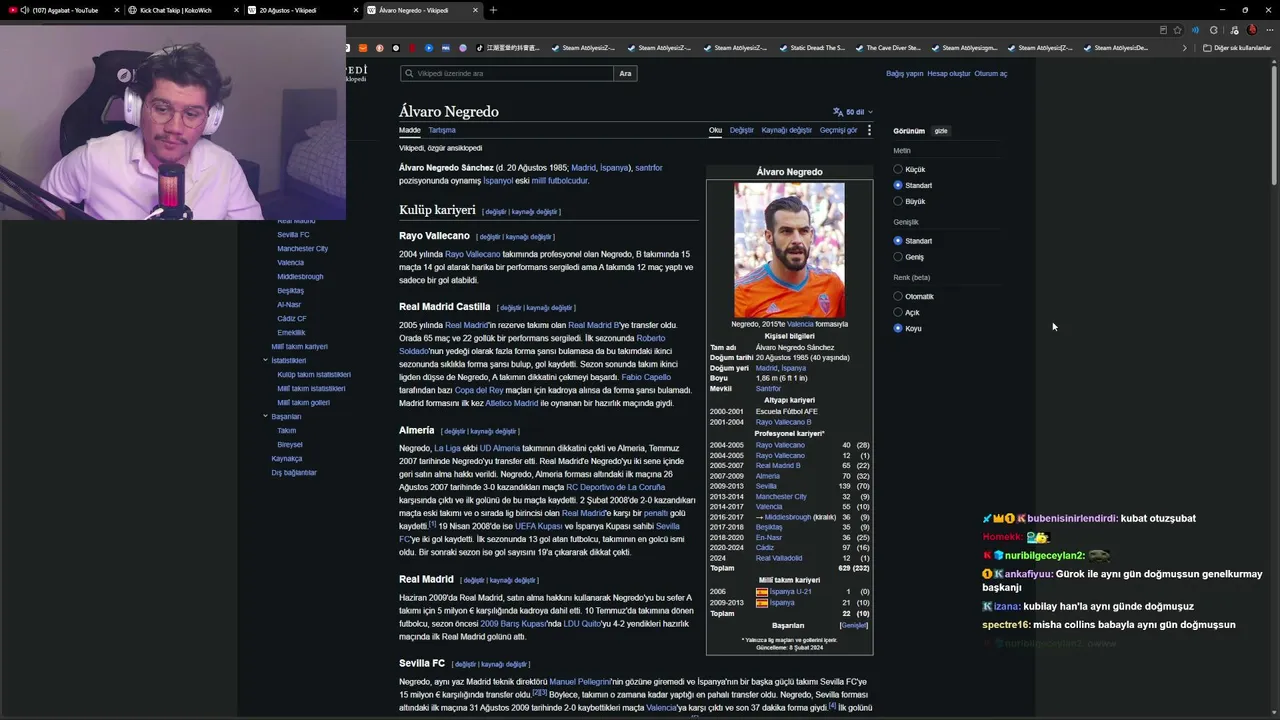
Task: Open Álvaro Negredo's infobox photo
Action: tap(789, 250)
